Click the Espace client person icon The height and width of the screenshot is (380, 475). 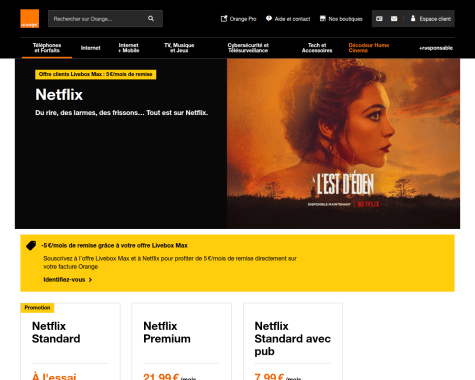(x=413, y=18)
